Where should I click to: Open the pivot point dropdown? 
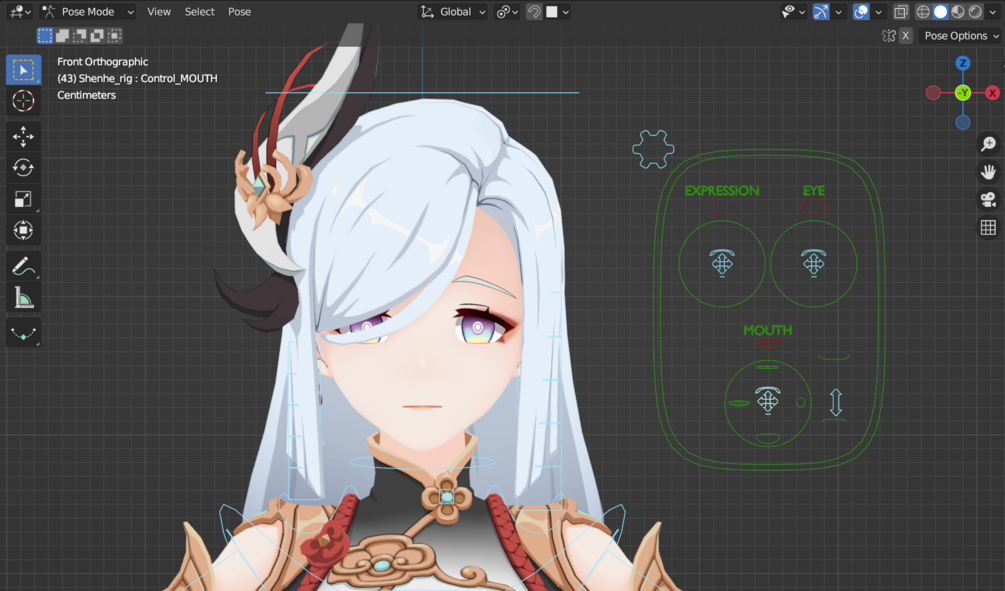tap(507, 12)
